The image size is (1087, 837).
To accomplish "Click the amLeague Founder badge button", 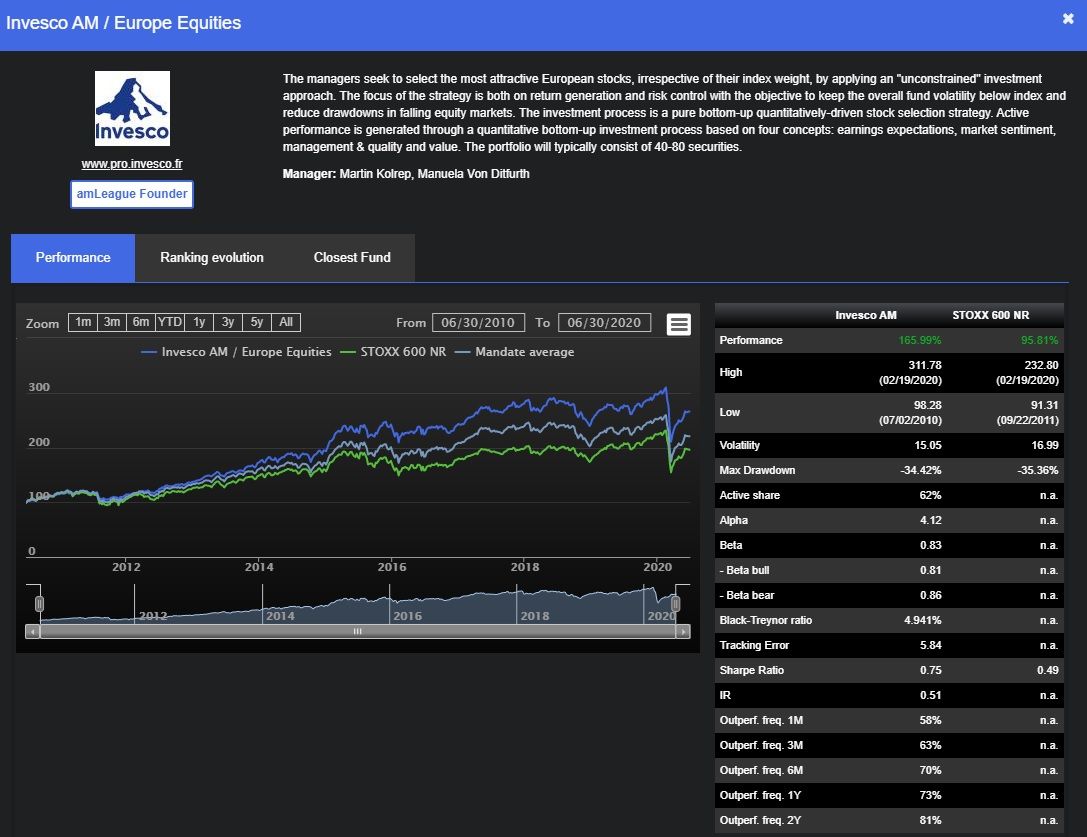I will pos(132,194).
